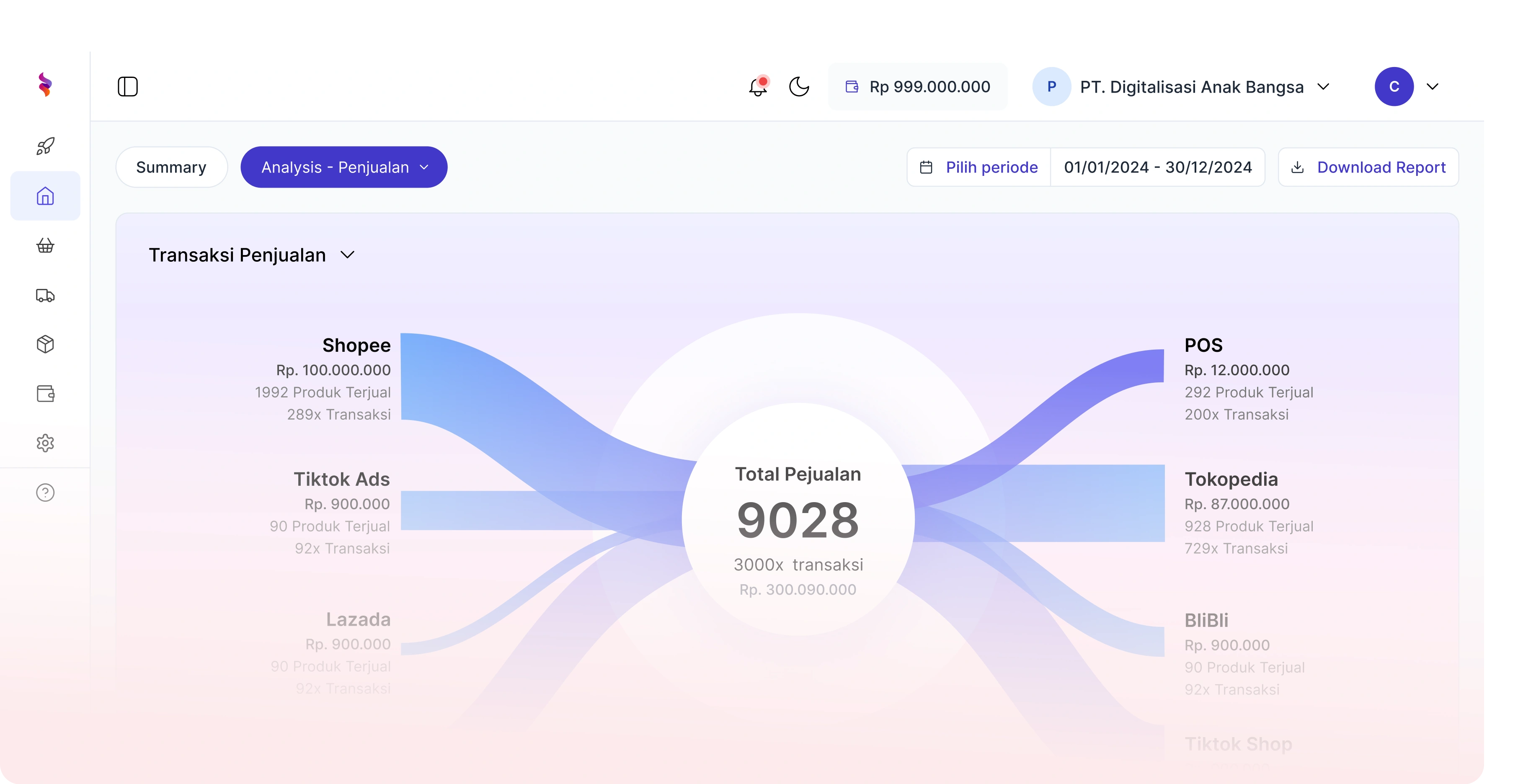This screenshot has height=784, width=1518.
Task: Click the Rp 999.000.000 balance display
Action: (918, 87)
